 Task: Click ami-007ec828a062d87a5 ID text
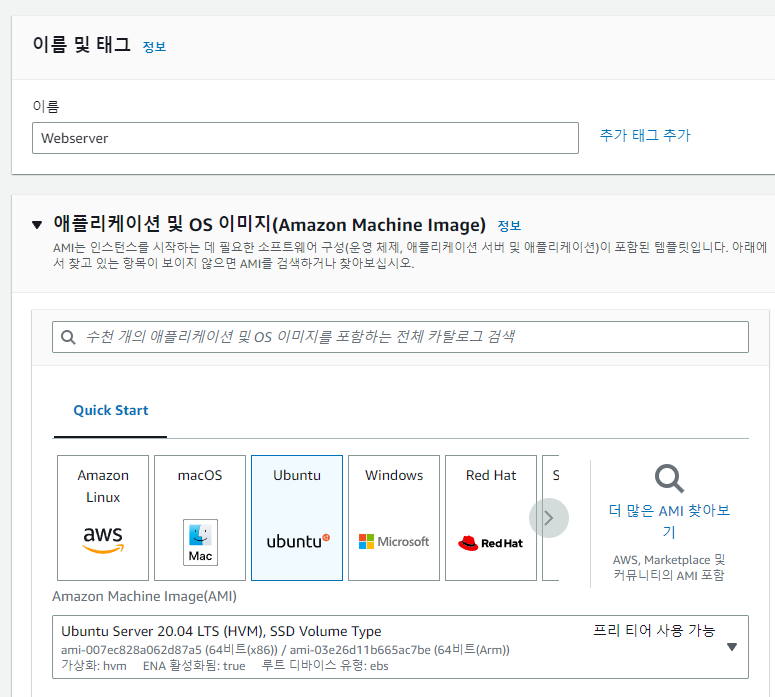(131, 650)
